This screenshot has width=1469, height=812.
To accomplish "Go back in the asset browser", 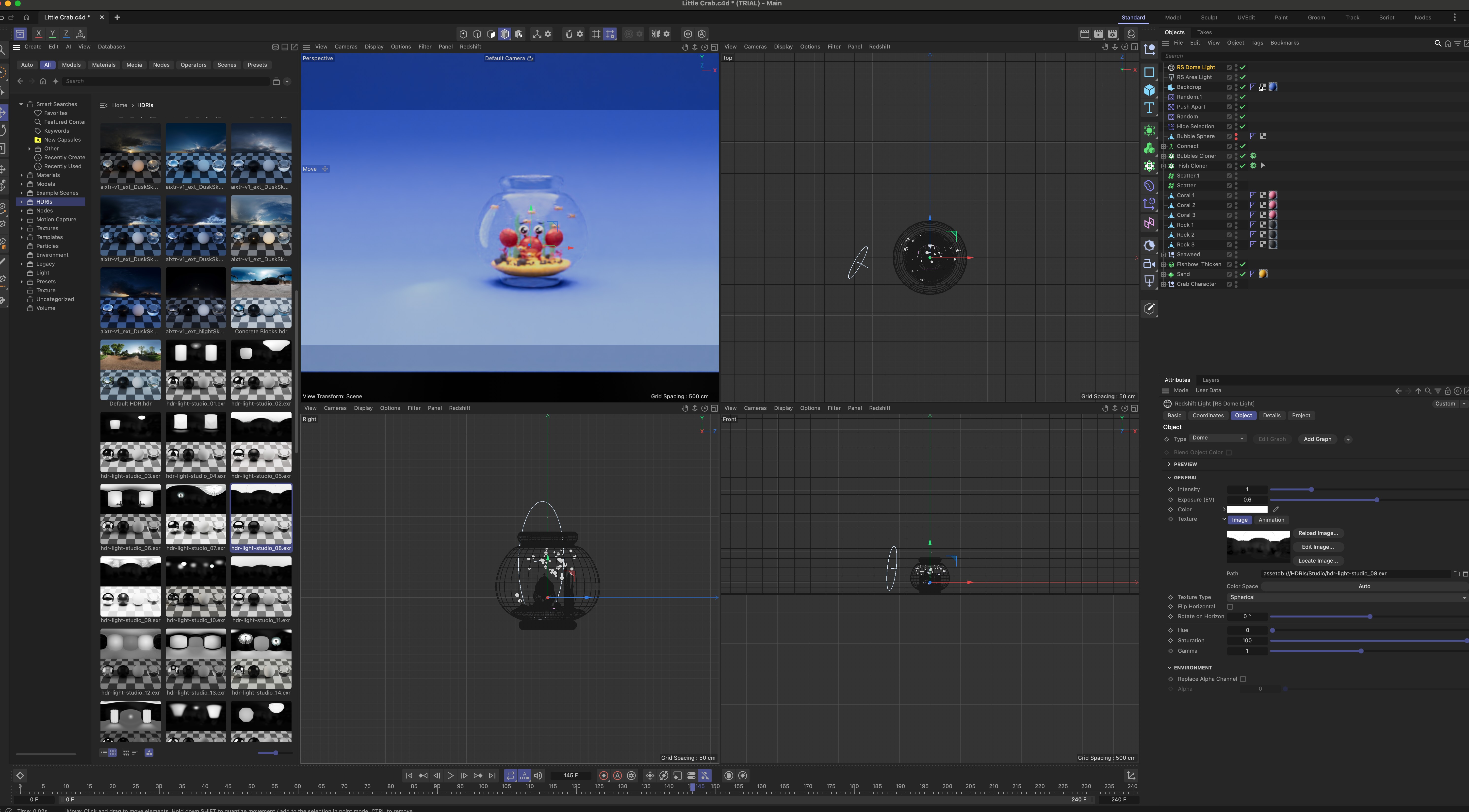I will 20,81.
